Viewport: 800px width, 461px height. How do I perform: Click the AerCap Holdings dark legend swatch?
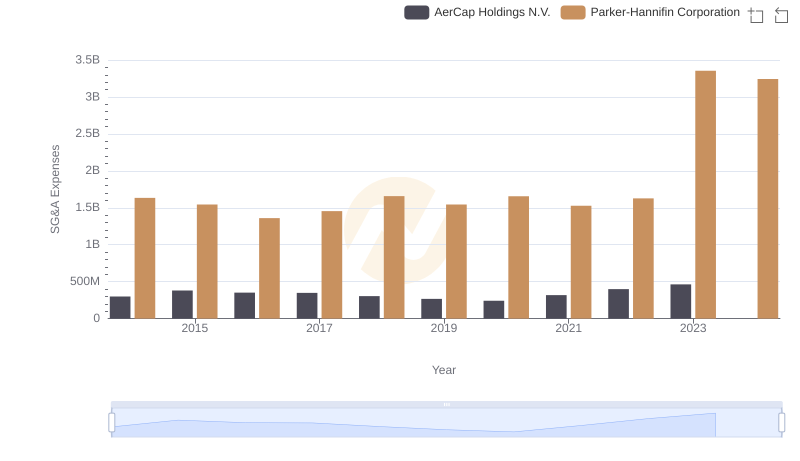click(416, 12)
